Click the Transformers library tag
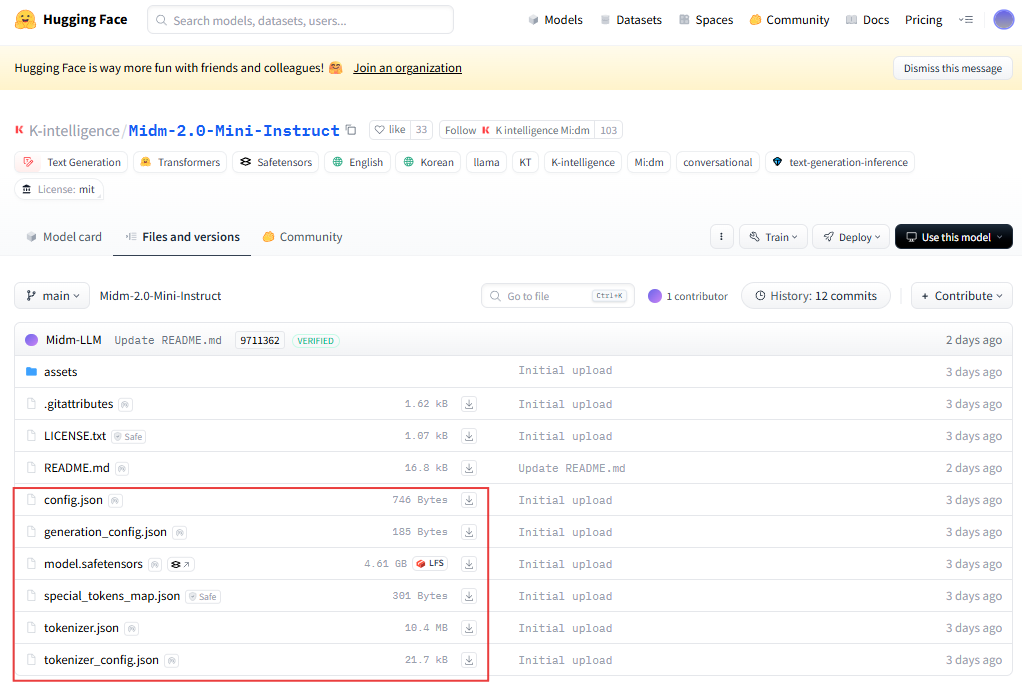The width and height of the screenshot is (1022, 688). tap(180, 162)
